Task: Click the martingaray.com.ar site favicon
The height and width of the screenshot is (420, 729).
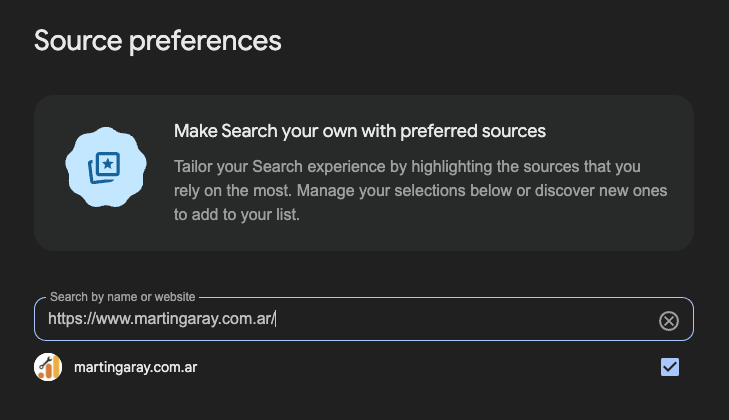Action: pyautogui.click(x=48, y=367)
